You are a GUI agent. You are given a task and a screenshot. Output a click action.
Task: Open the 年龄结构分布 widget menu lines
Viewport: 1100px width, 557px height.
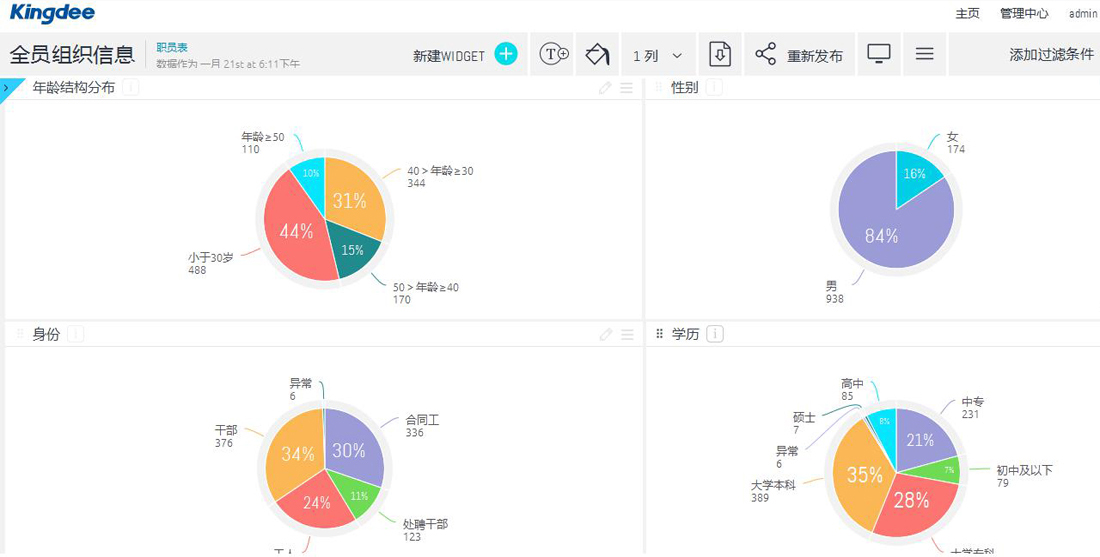coord(627,88)
